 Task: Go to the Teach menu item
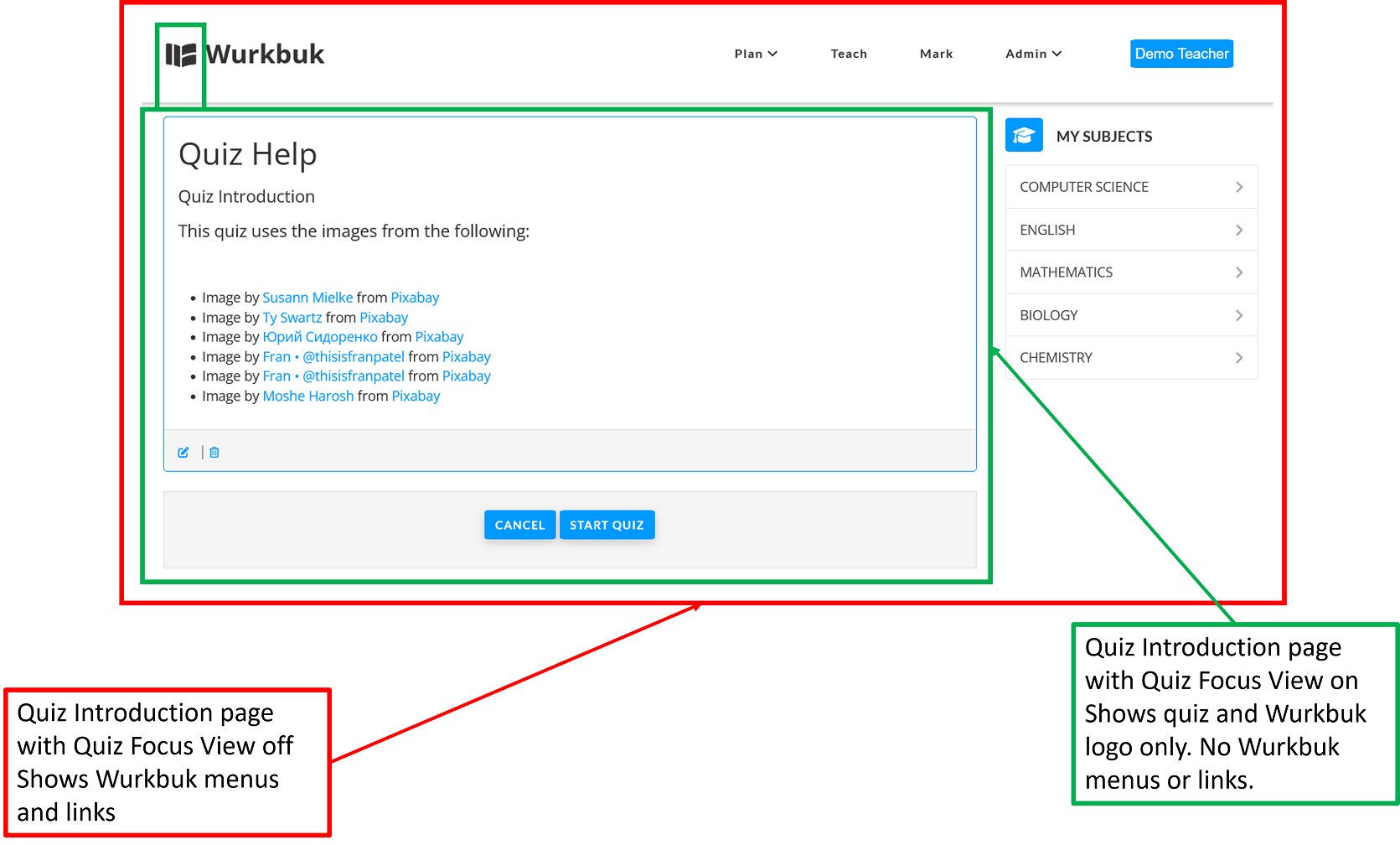click(x=848, y=54)
